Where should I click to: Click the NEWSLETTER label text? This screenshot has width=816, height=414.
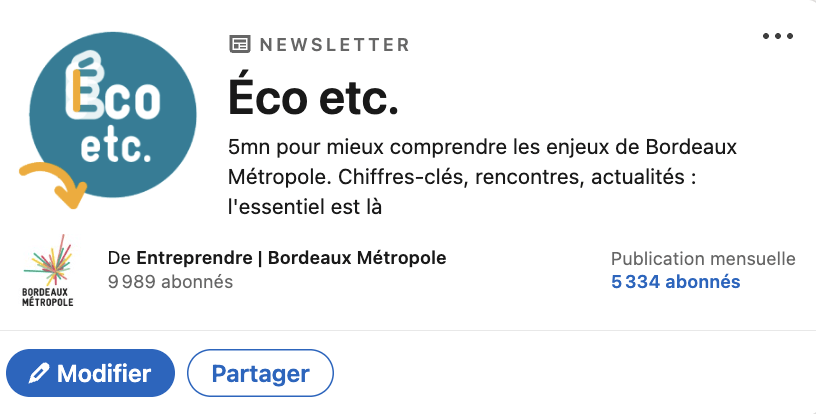pyautogui.click(x=335, y=45)
